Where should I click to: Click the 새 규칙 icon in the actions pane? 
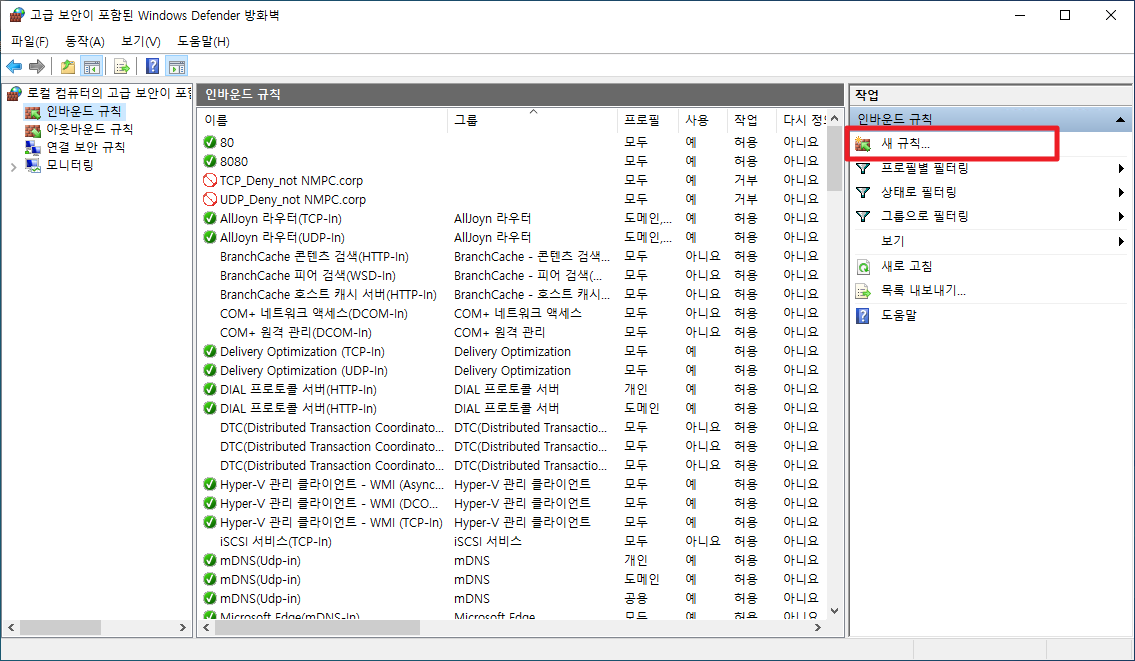pos(863,144)
